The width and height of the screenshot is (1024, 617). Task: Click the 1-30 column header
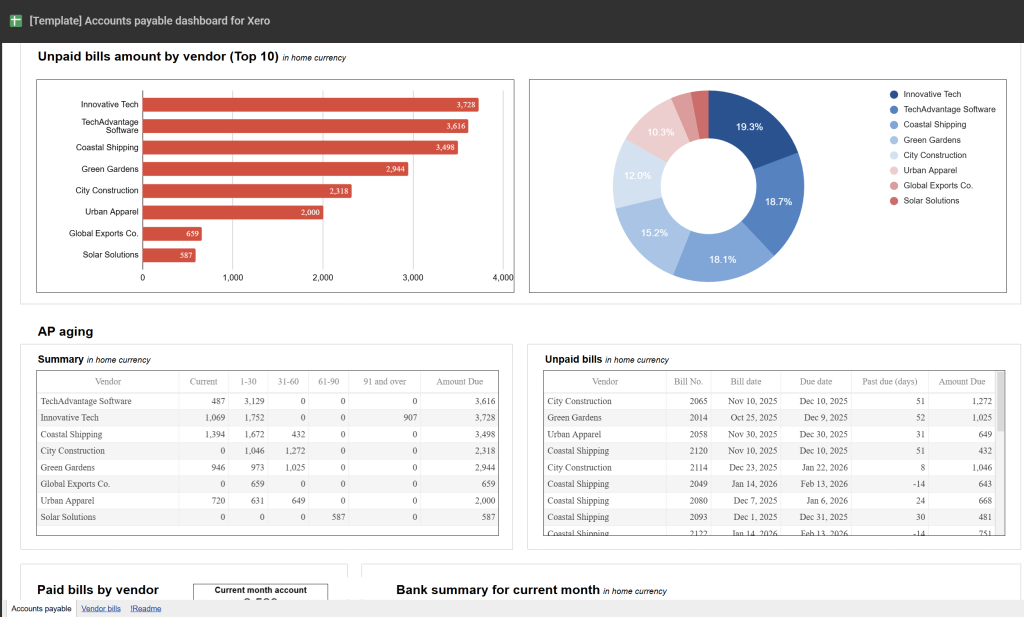pos(248,382)
